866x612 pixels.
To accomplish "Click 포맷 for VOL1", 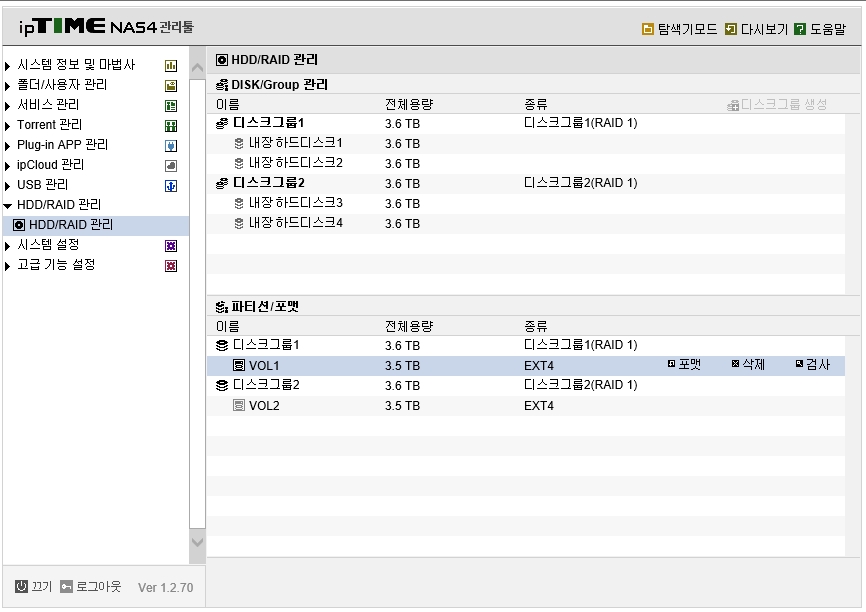I will (x=684, y=364).
